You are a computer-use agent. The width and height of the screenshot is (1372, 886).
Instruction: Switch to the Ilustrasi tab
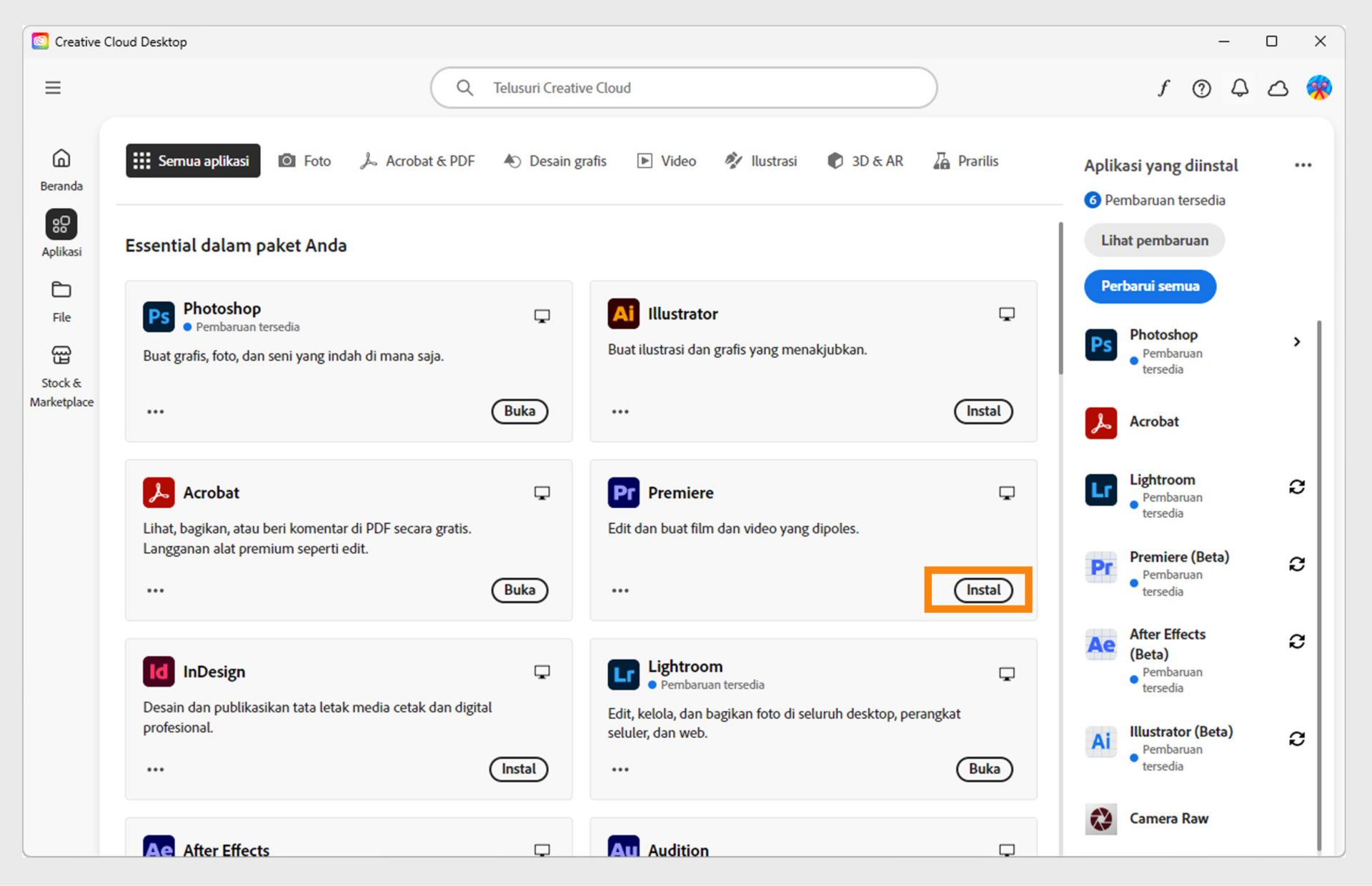click(761, 161)
